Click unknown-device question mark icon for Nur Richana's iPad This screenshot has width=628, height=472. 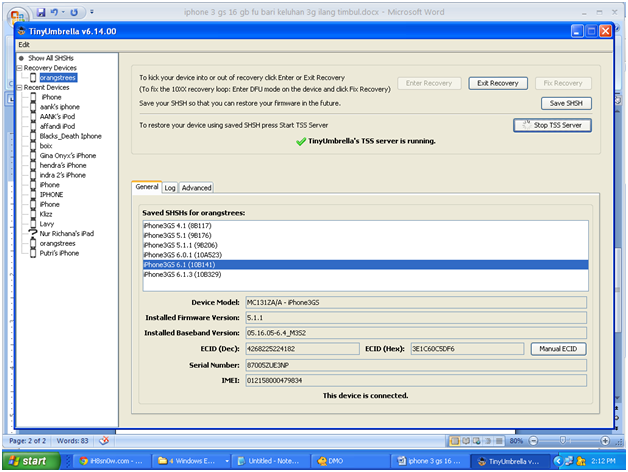point(33,233)
